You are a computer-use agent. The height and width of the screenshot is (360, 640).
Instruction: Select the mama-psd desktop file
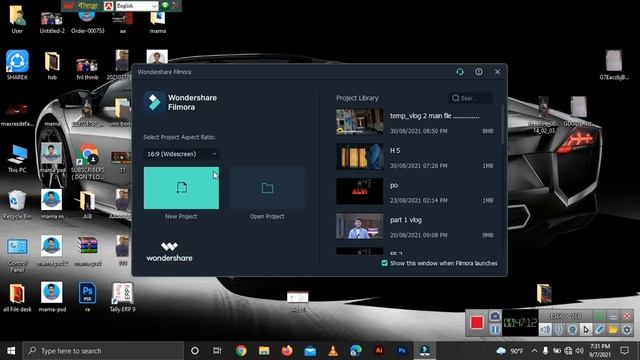point(52,297)
